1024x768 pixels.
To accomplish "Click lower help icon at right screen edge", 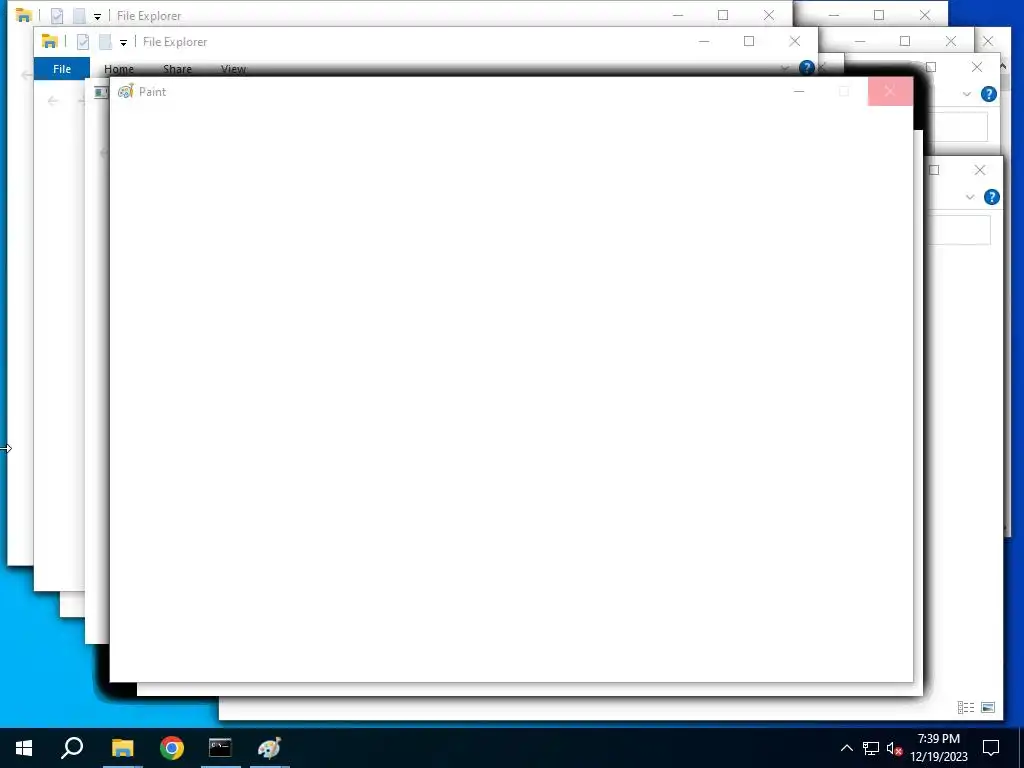I will (991, 197).
